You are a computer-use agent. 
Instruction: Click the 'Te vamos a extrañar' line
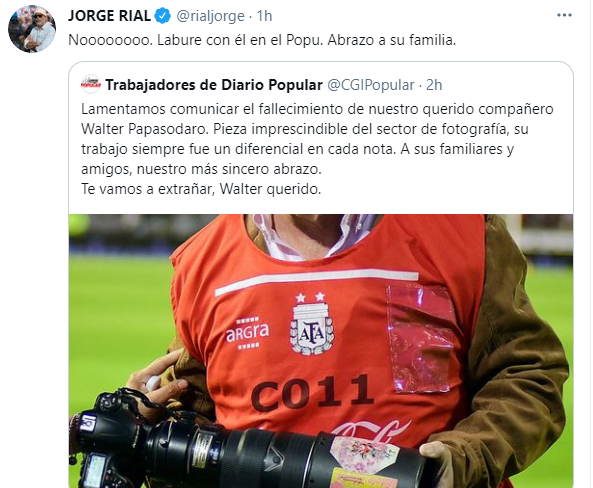point(201,189)
